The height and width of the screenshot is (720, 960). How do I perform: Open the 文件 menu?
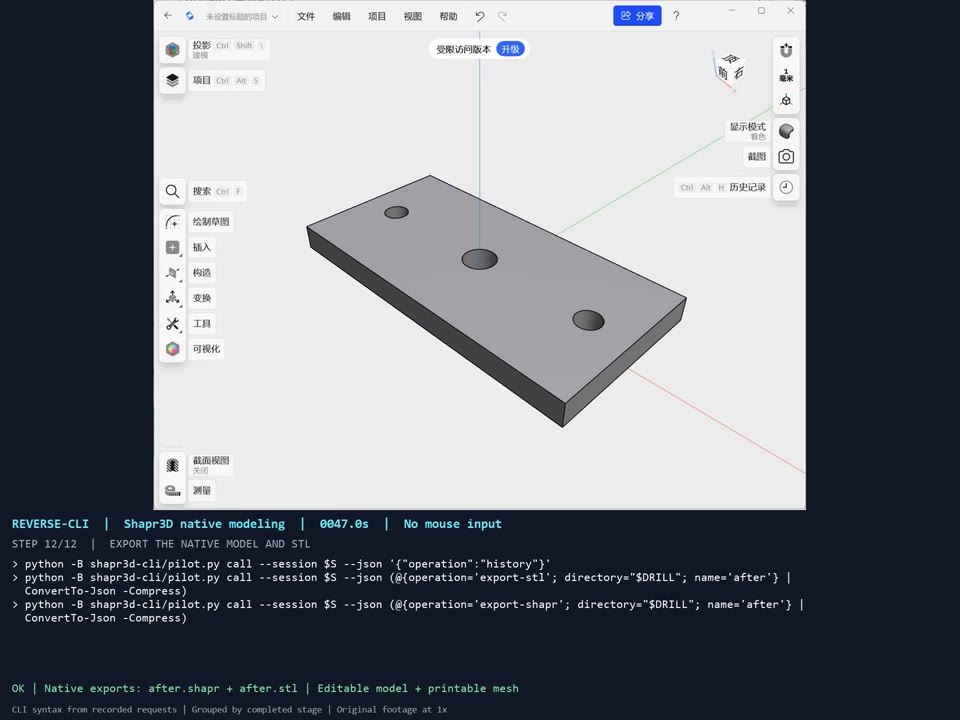click(306, 17)
